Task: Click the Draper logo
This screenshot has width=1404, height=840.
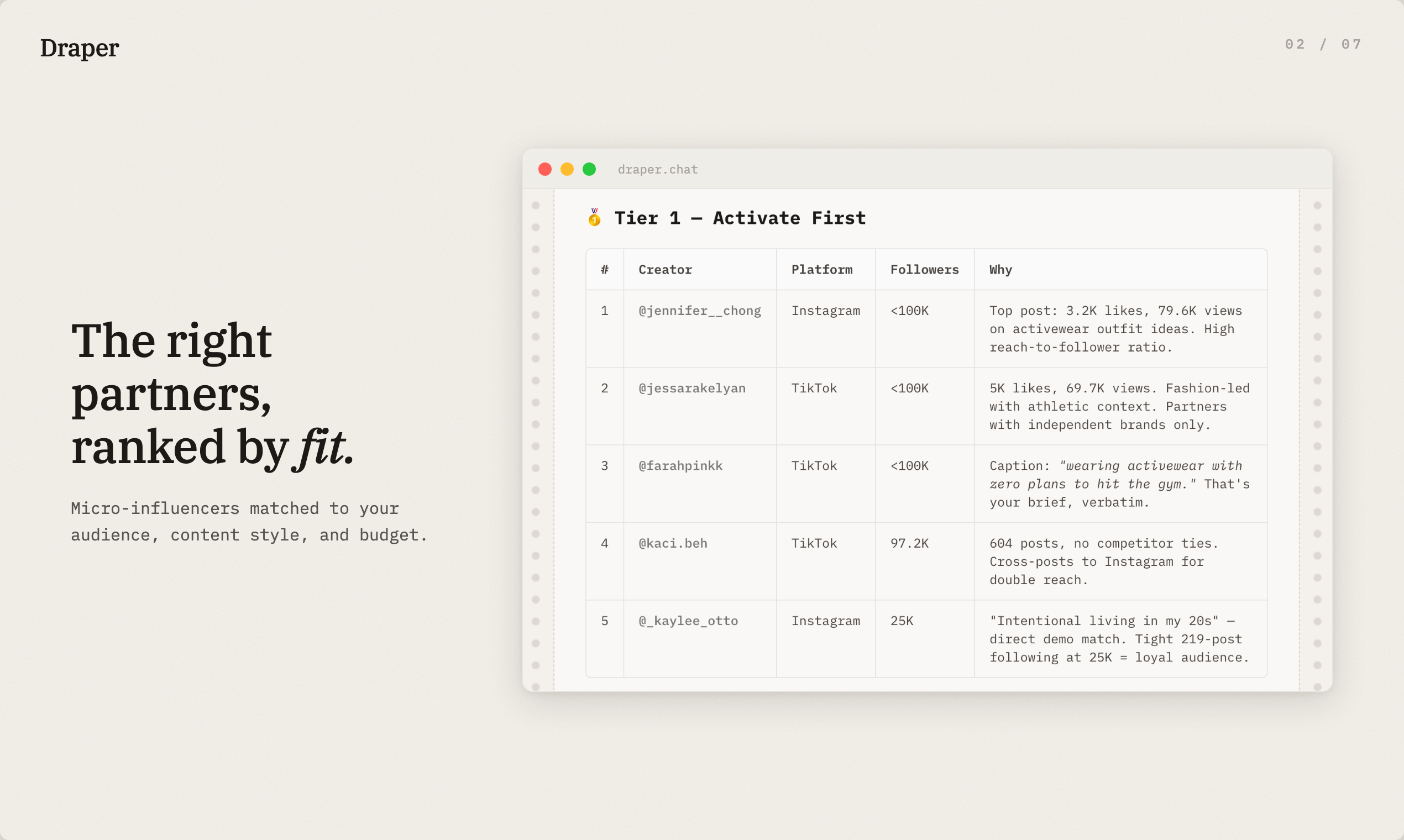Action: (x=79, y=48)
